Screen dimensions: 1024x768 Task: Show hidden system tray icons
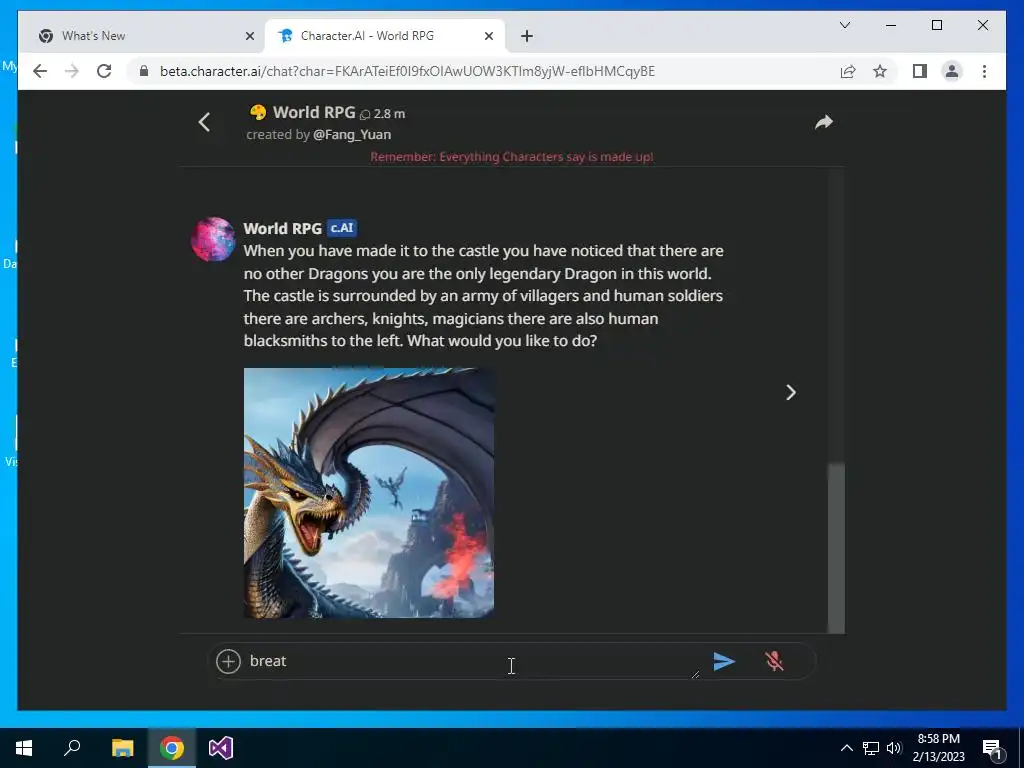846,748
